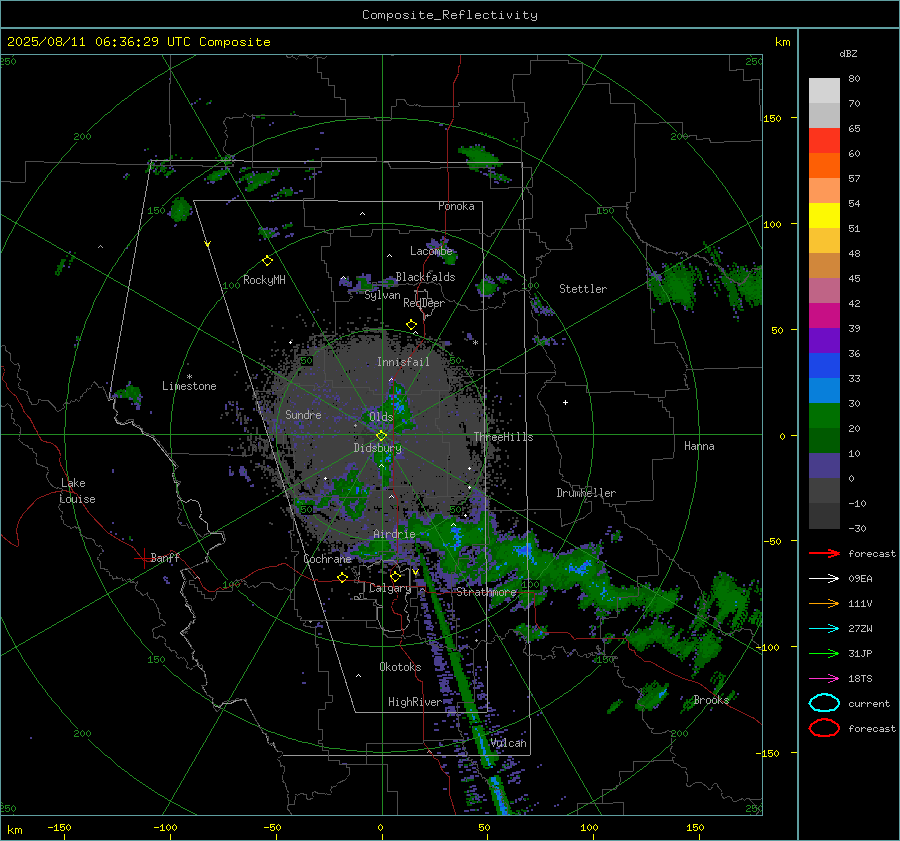
Task: Select the light gray 70-80 dBZ swatch
Action: tap(824, 91)
